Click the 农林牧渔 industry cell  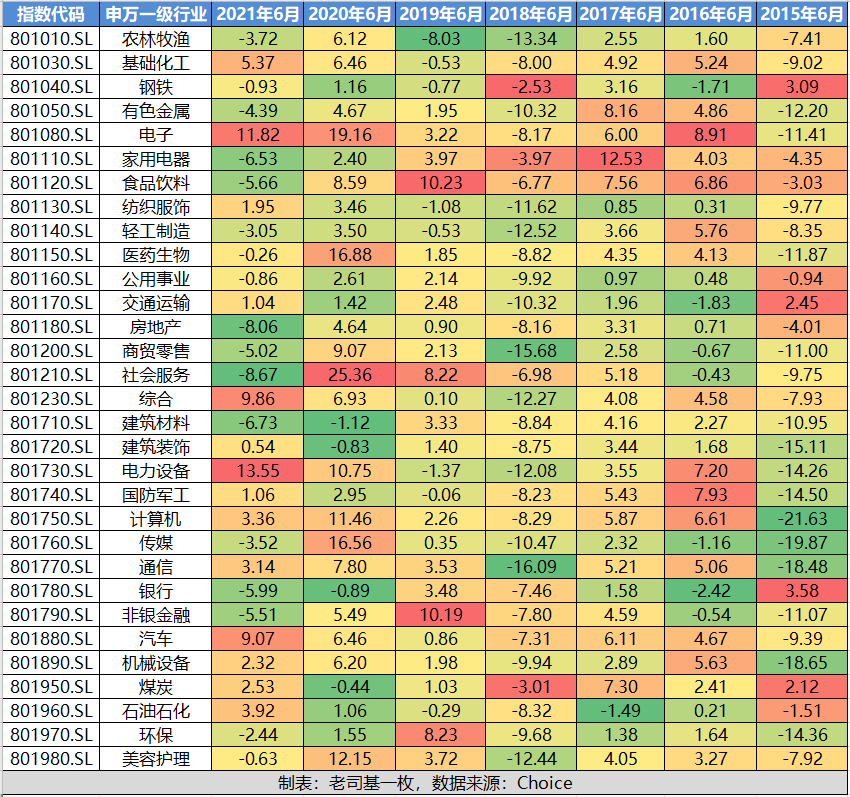(156, 39)
